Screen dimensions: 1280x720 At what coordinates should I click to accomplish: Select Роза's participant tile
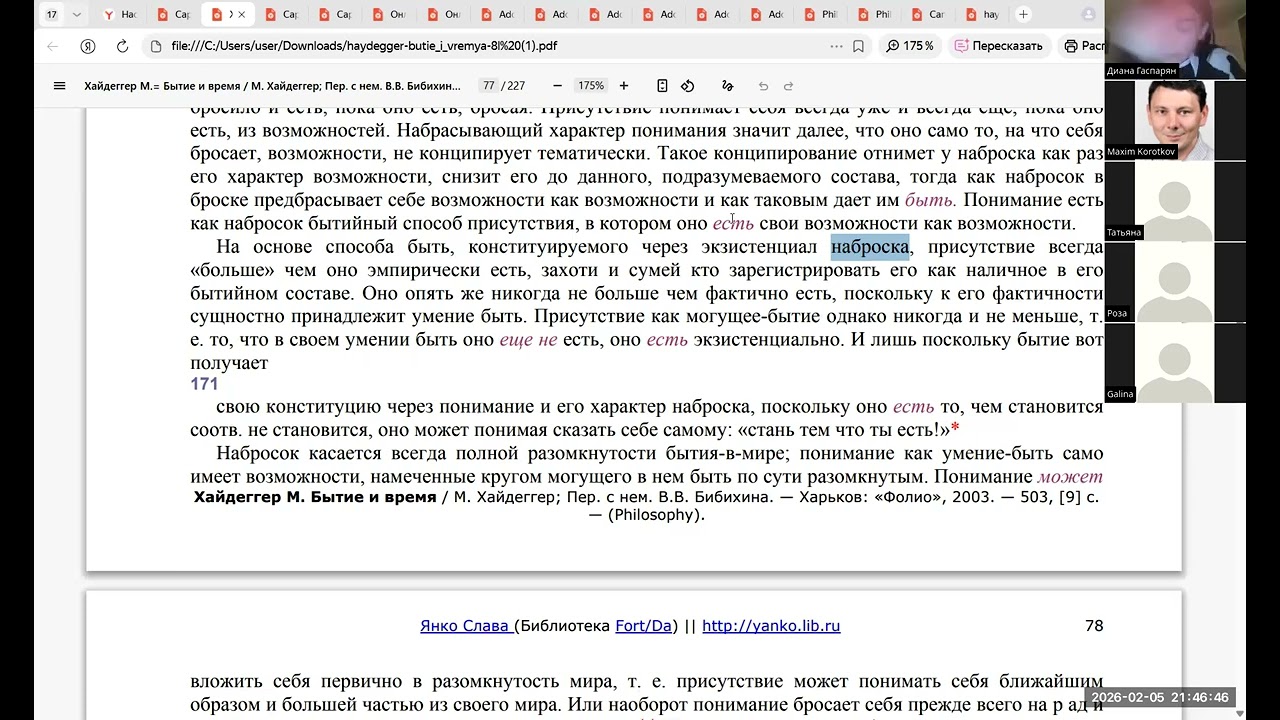tap(1175, 282)
